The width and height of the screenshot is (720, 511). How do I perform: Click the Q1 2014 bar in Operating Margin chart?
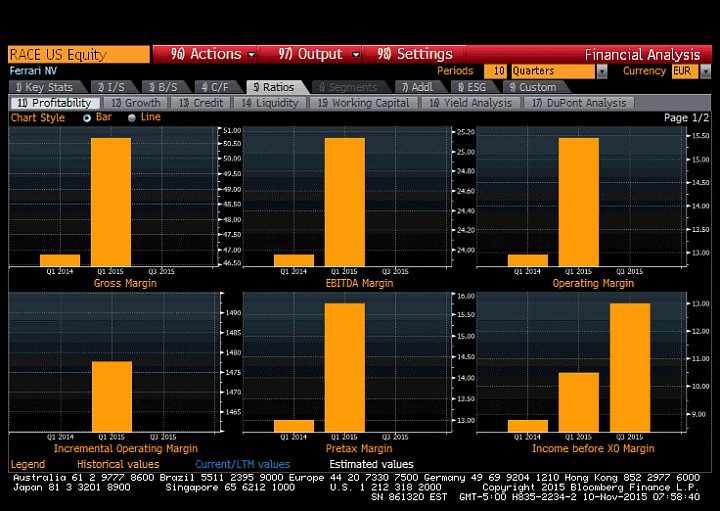point(528,260)
